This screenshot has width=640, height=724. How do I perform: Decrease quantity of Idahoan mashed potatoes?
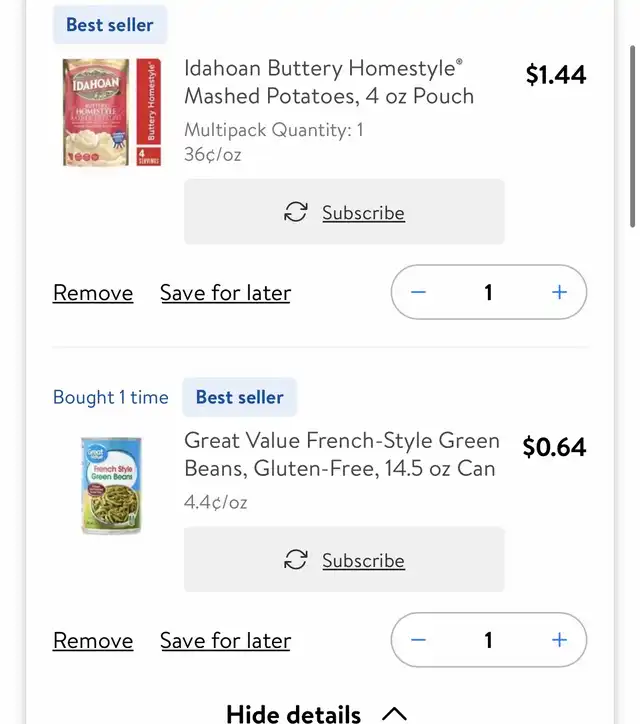pos(418,292)
